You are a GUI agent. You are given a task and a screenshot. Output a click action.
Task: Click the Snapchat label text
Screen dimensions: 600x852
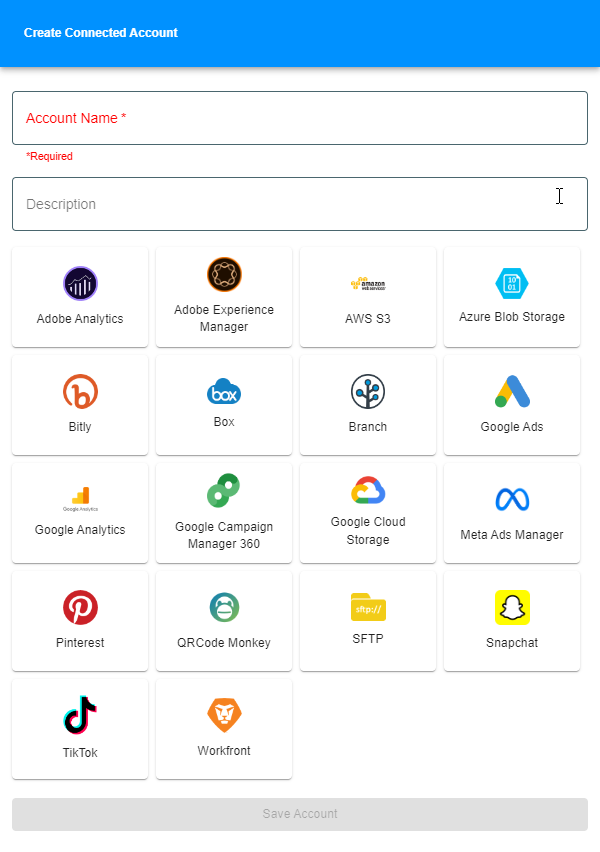tap(512, 643)
